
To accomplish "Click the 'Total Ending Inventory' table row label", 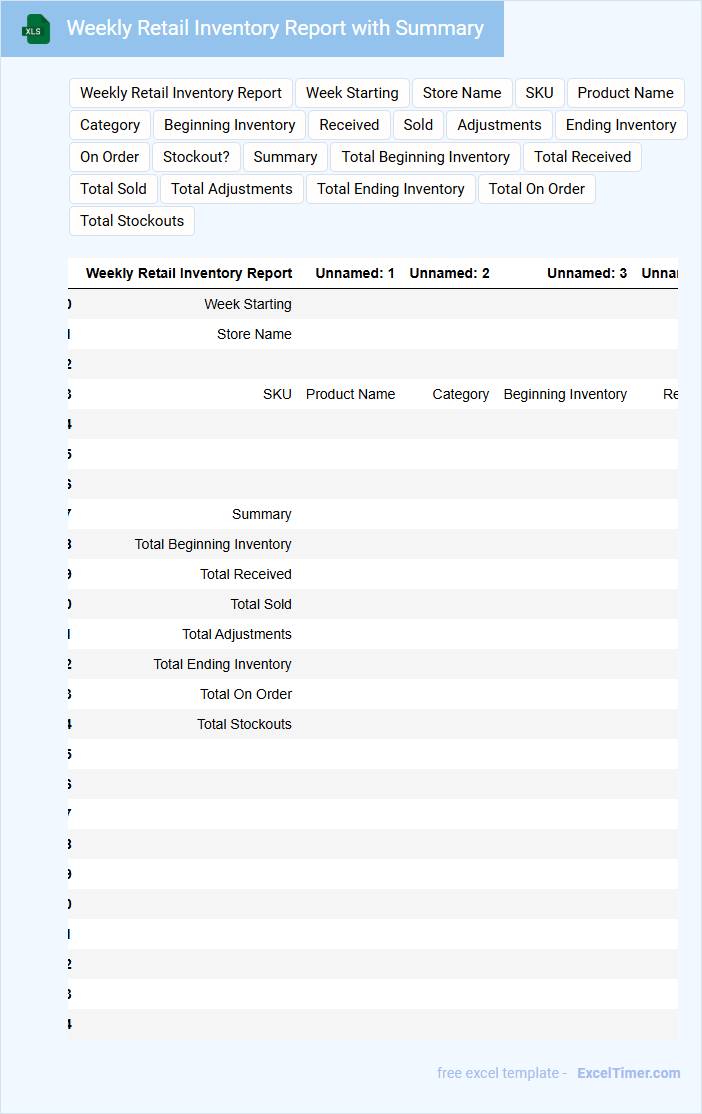I will click(222, 664).
